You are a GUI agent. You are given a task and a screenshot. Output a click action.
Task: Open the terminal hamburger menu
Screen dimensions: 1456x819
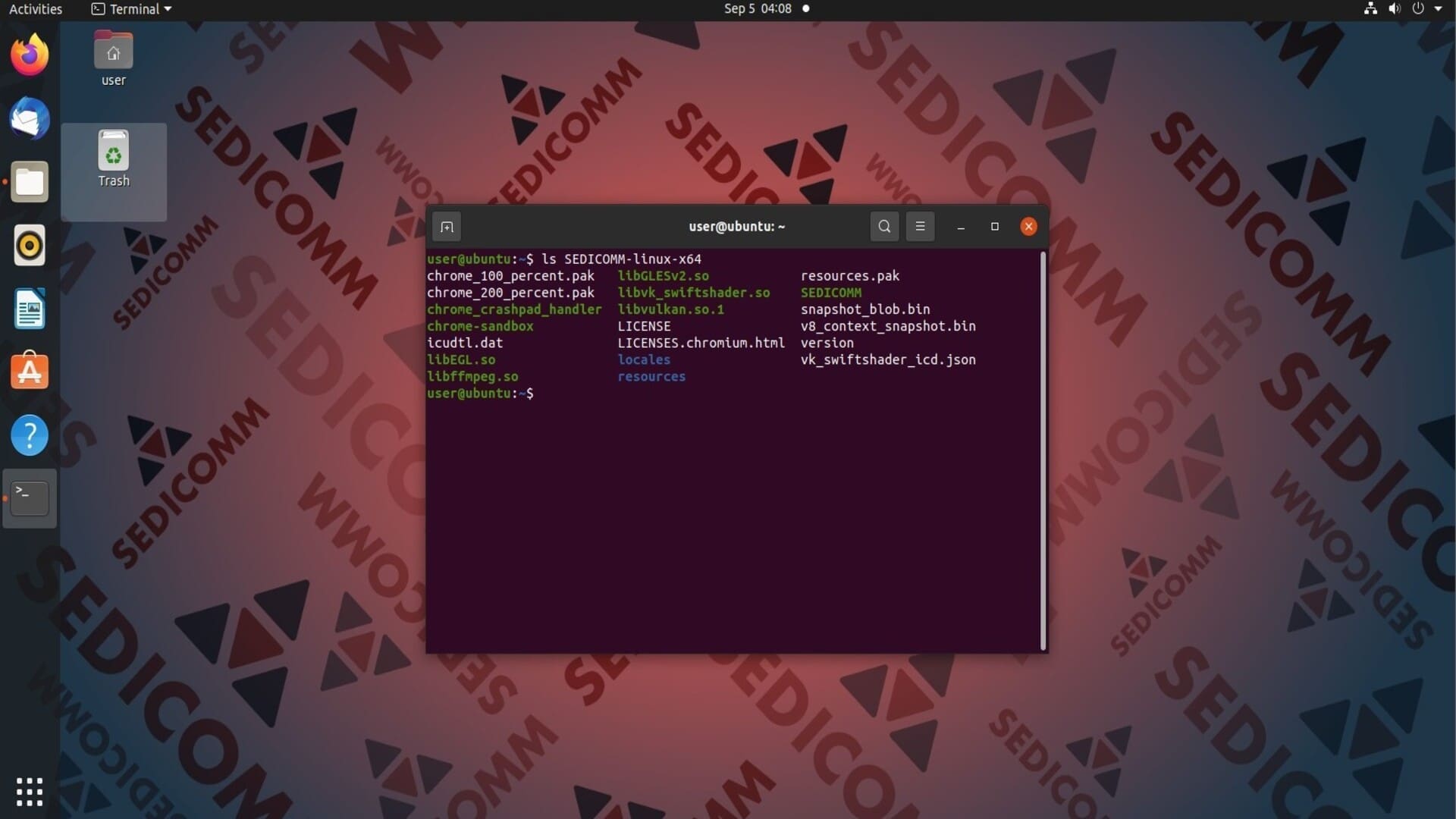[920, 226]
